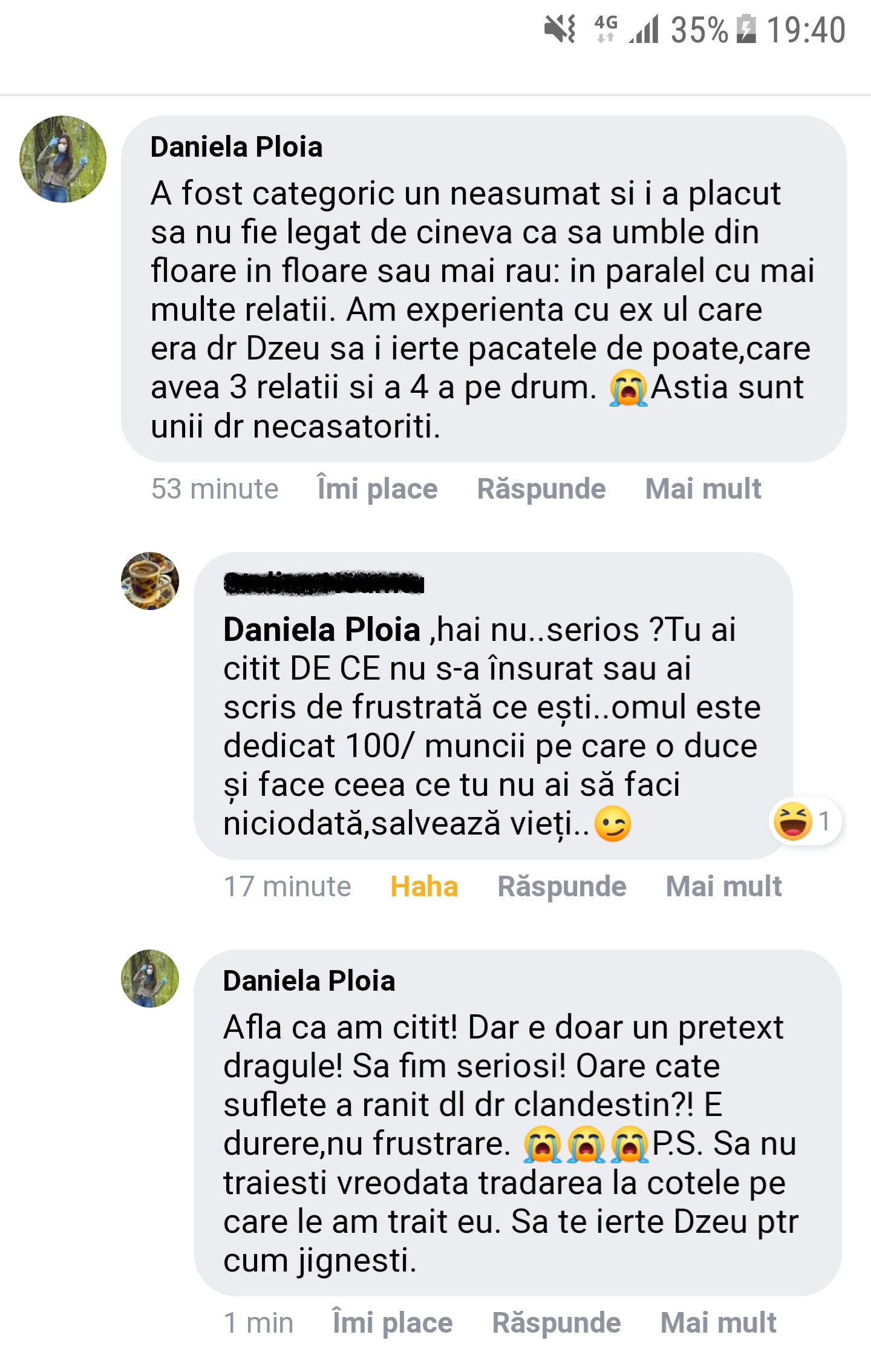Tap the crying emoji in first comment
The image size is (871, 1372).
628,388
